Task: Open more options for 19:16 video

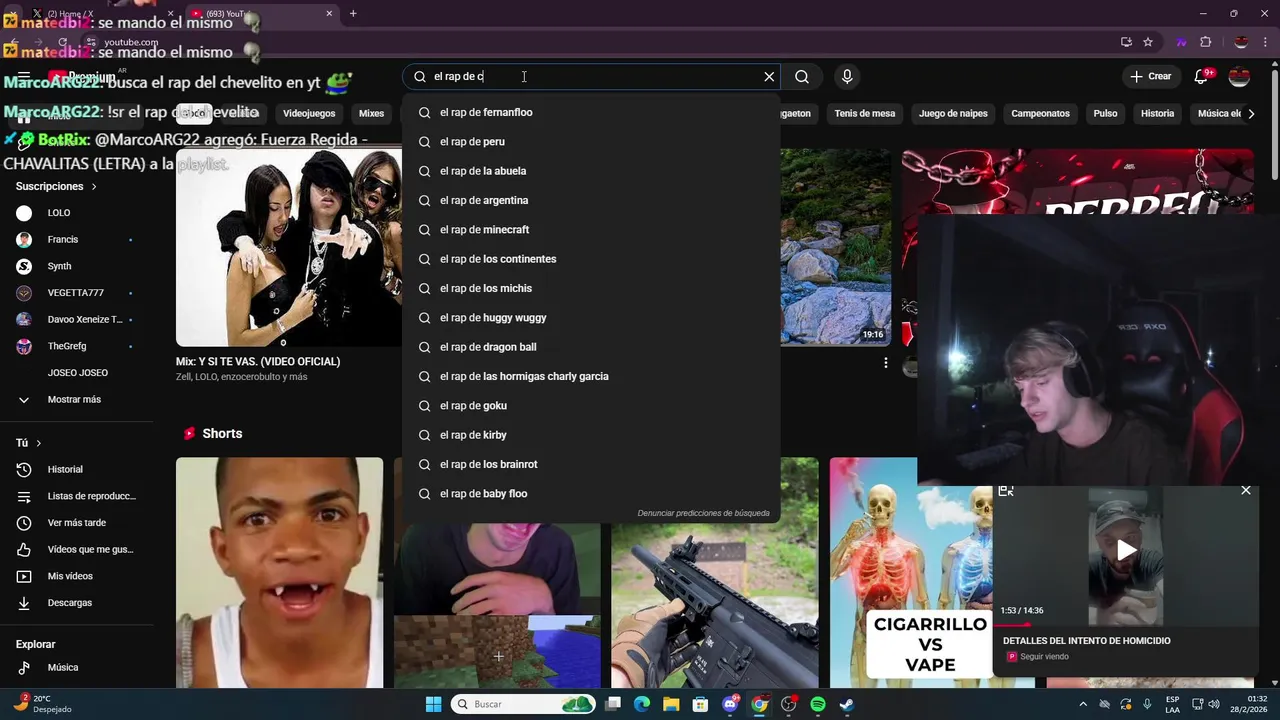Action: [x=885, y=363]
